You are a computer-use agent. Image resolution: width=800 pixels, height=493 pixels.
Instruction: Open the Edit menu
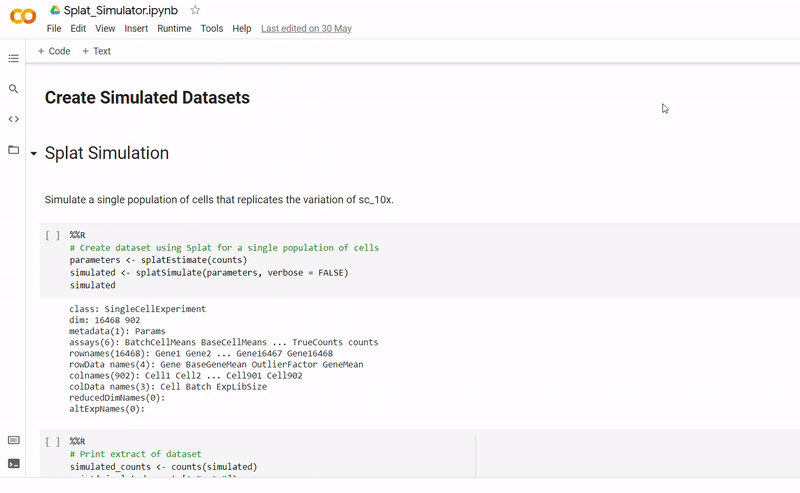pos(78,29)
